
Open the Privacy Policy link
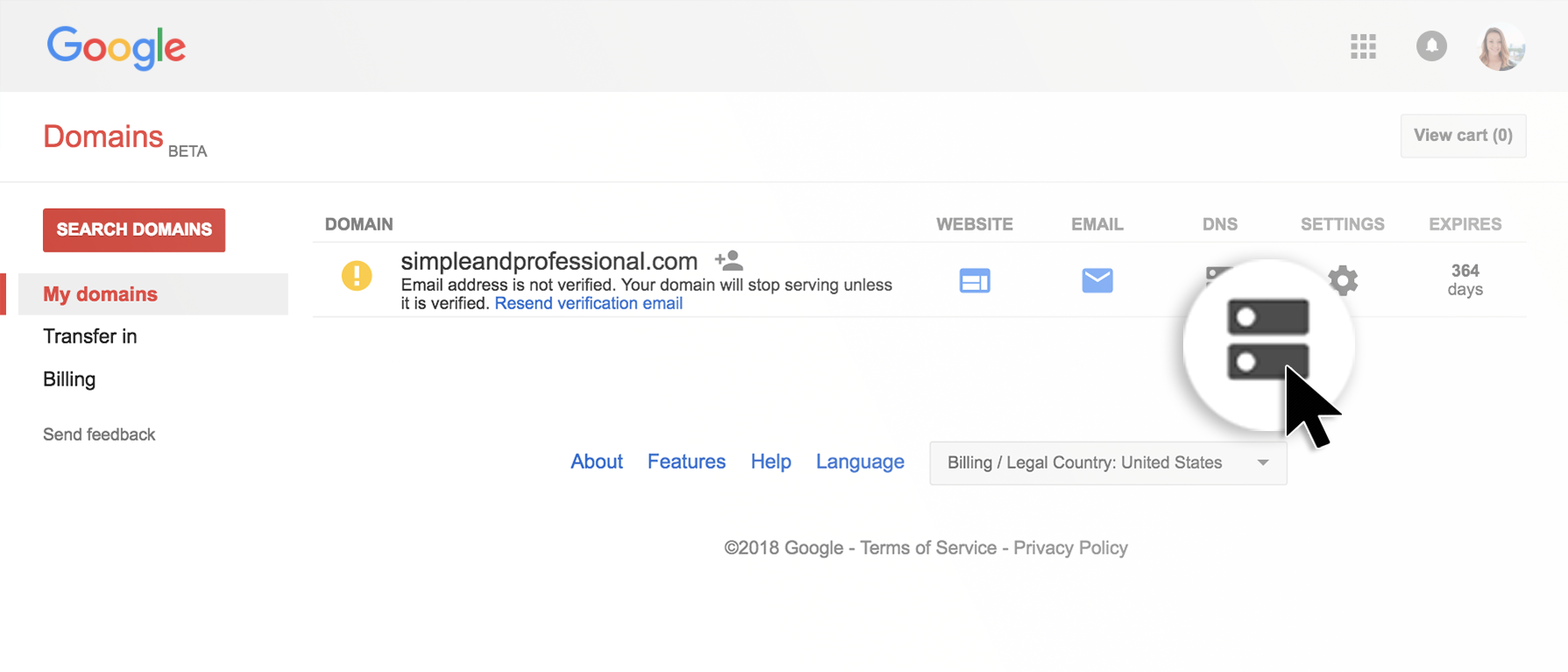pyautogui.click(x=1070, y=548)
